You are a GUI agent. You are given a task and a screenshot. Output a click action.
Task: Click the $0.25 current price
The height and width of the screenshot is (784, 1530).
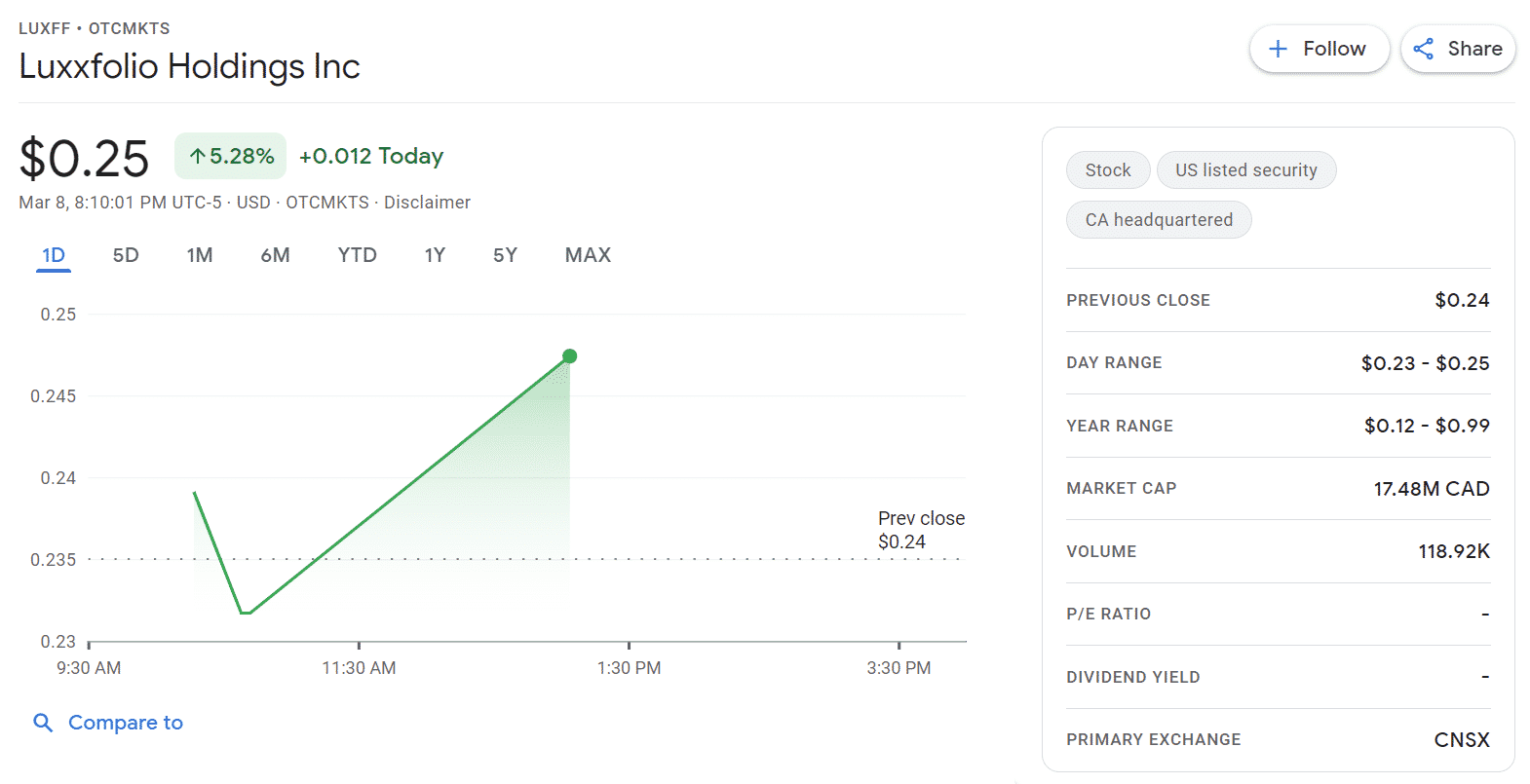84,159
